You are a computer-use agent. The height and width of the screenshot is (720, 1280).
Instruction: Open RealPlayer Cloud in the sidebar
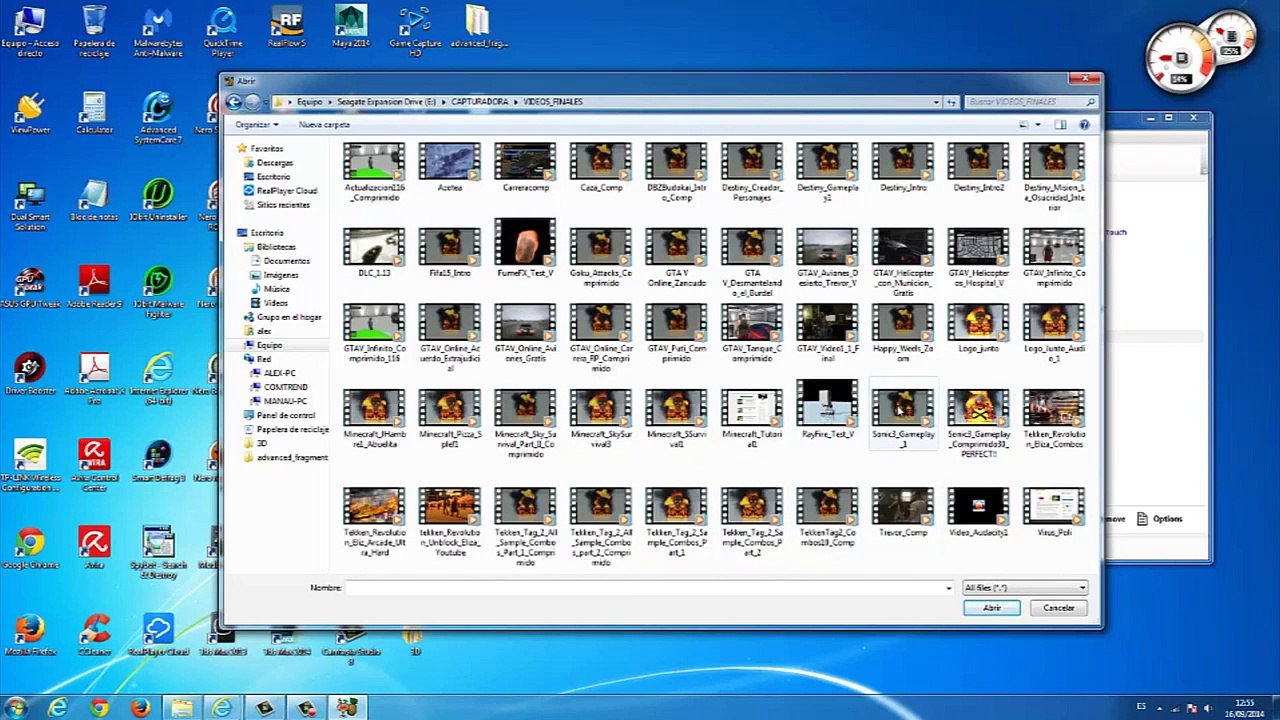point(286,191)
